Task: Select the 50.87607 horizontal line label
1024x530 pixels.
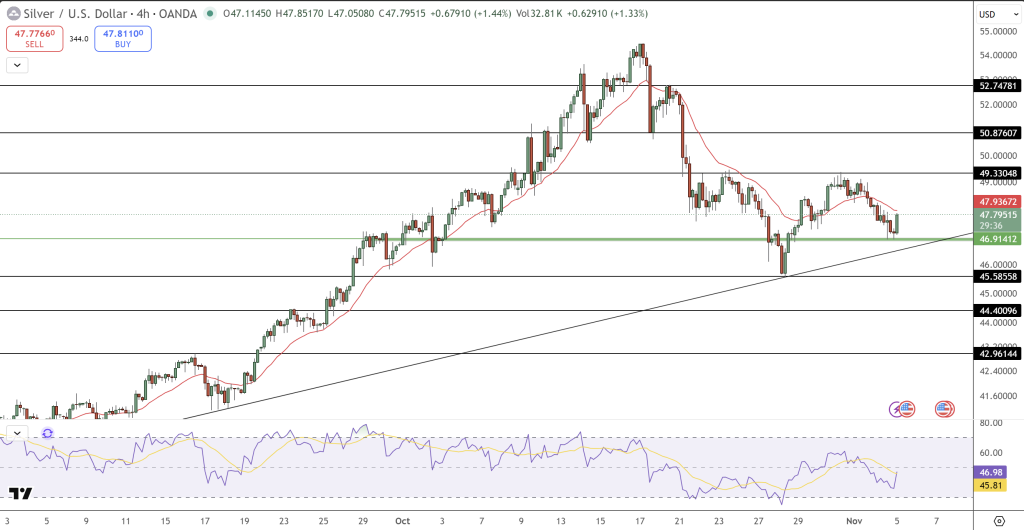Action: point(995,132)
